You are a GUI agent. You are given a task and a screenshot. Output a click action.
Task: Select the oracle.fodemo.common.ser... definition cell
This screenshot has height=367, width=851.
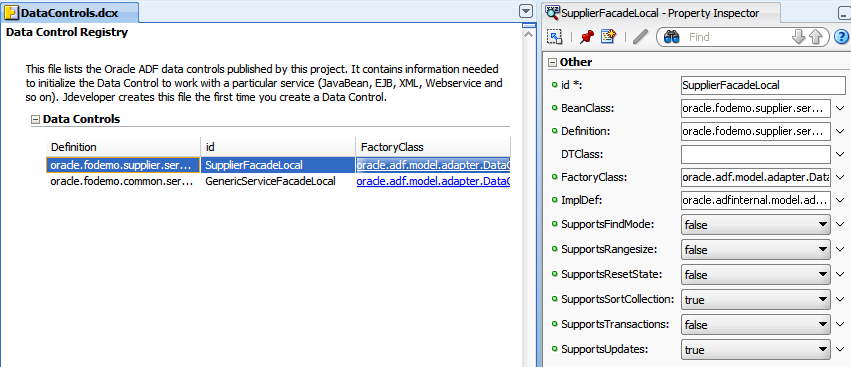point(123,181)
